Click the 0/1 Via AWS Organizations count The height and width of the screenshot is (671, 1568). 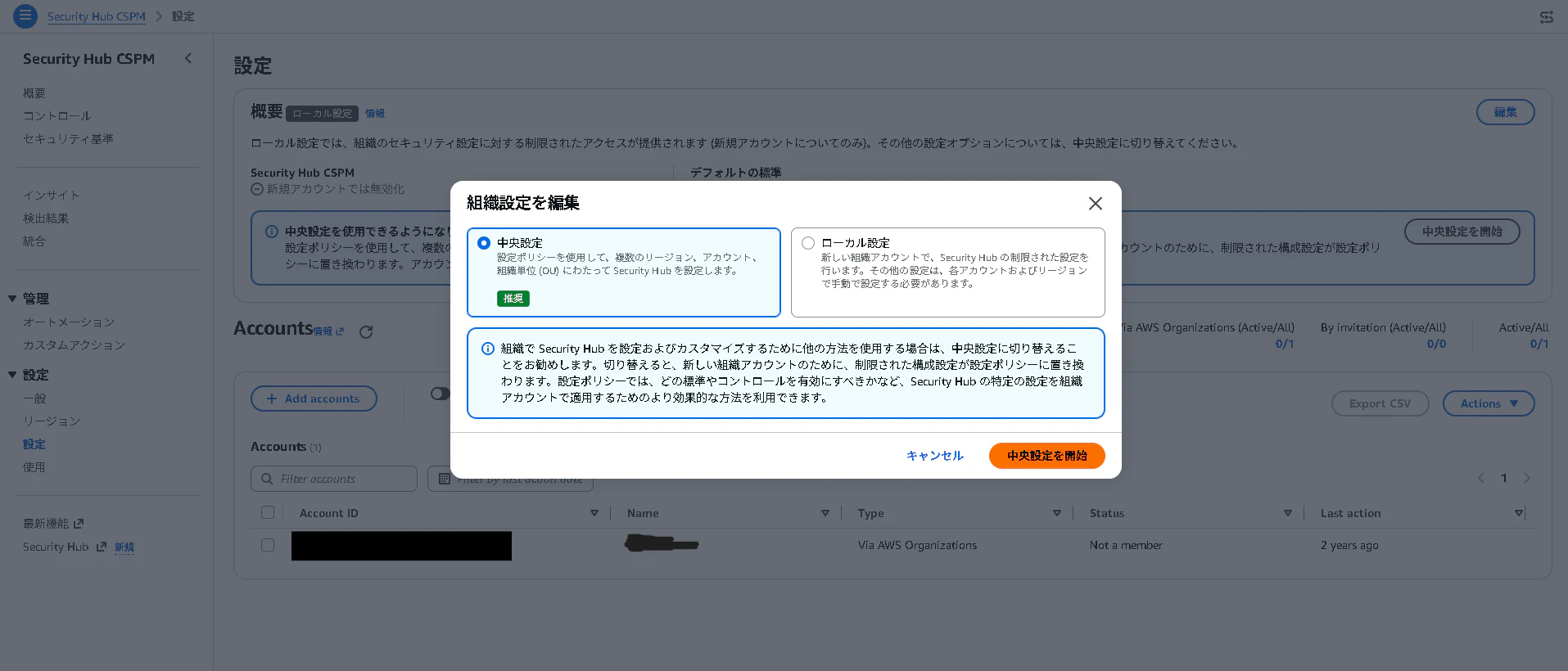(x=1285, y=344)
